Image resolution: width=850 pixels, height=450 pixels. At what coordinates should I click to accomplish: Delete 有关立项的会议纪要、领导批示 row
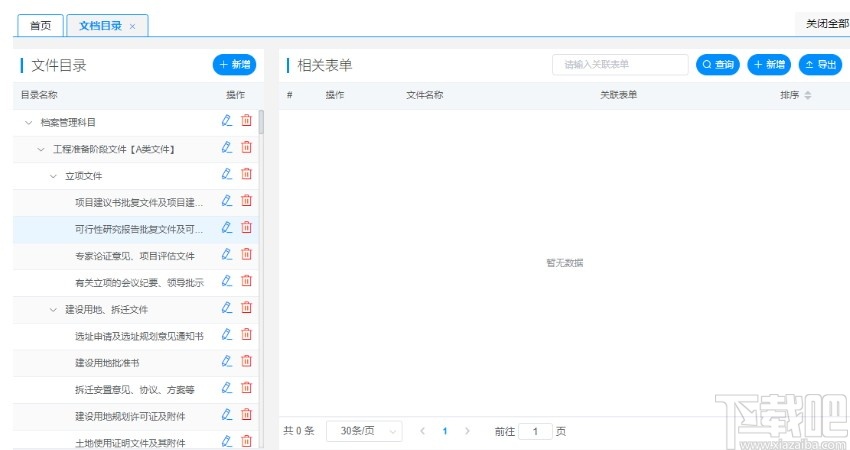pyautogui.click(x=247, y=280)
